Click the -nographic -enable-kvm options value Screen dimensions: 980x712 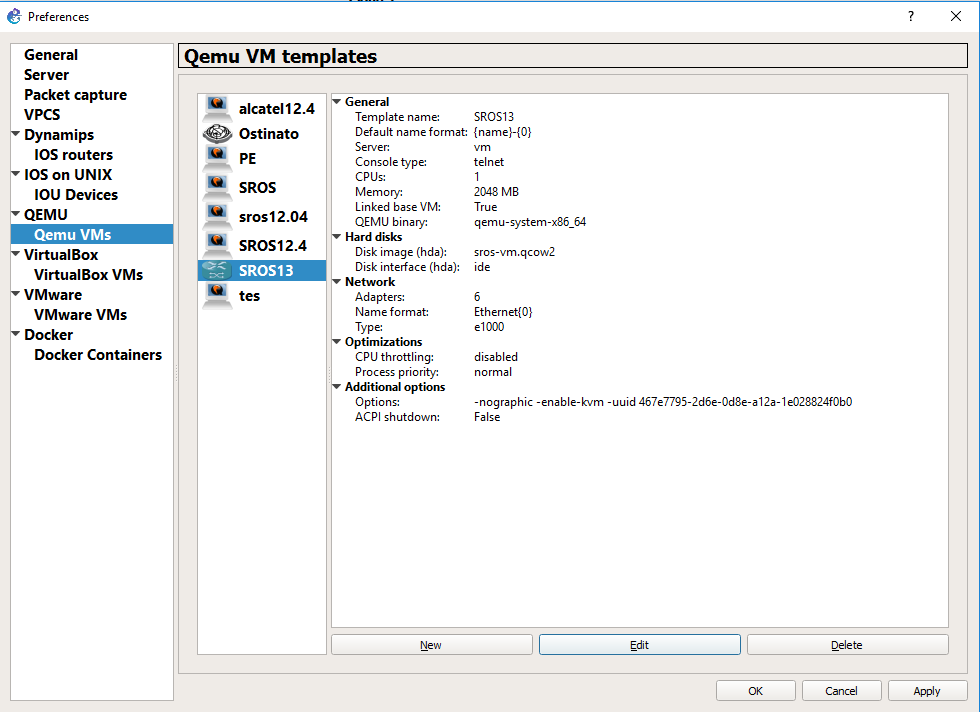tap(663, 402)
